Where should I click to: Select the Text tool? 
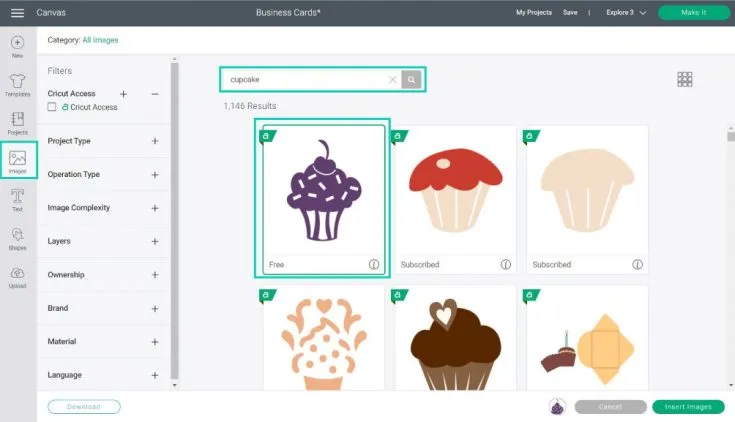[x=17, y=199]
